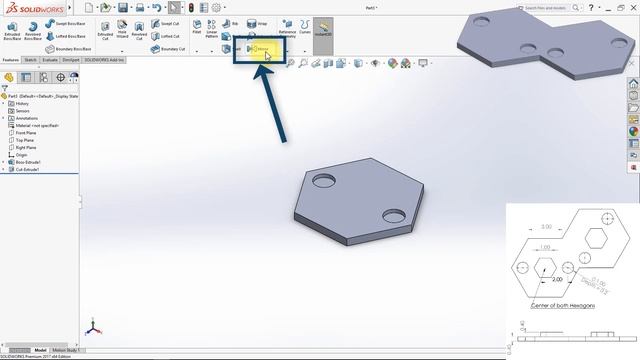Open Reference Geometry tools
Screen dimensions: 640x360
[287, 29]
